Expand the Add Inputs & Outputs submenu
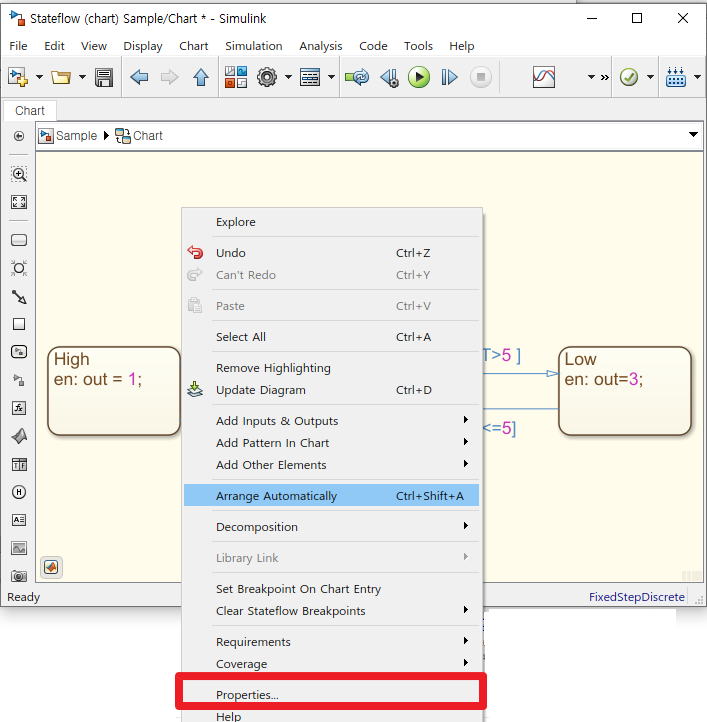 (x=331, y=421)
